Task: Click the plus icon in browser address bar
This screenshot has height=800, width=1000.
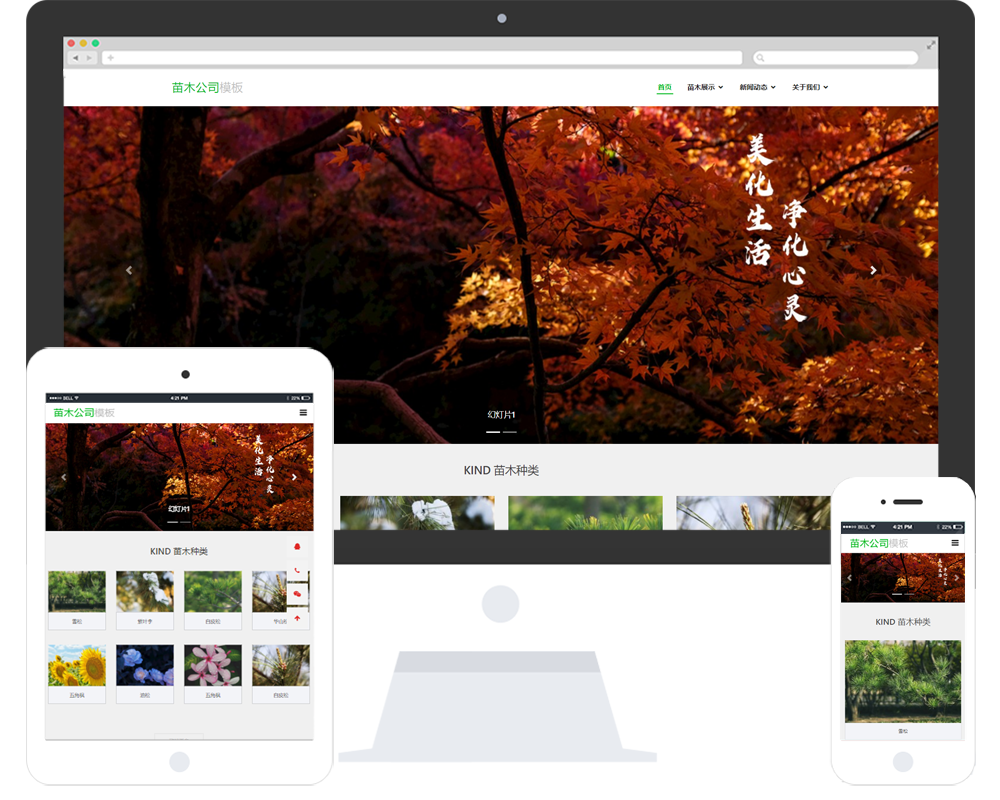Action: point(110,58)
